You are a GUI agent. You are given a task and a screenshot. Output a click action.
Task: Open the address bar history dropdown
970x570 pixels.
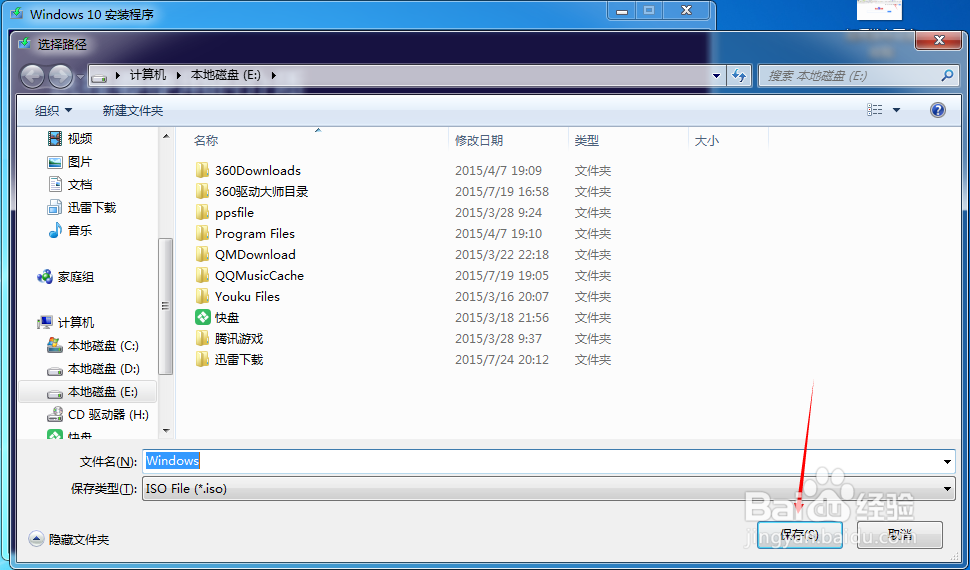[716, 76]
